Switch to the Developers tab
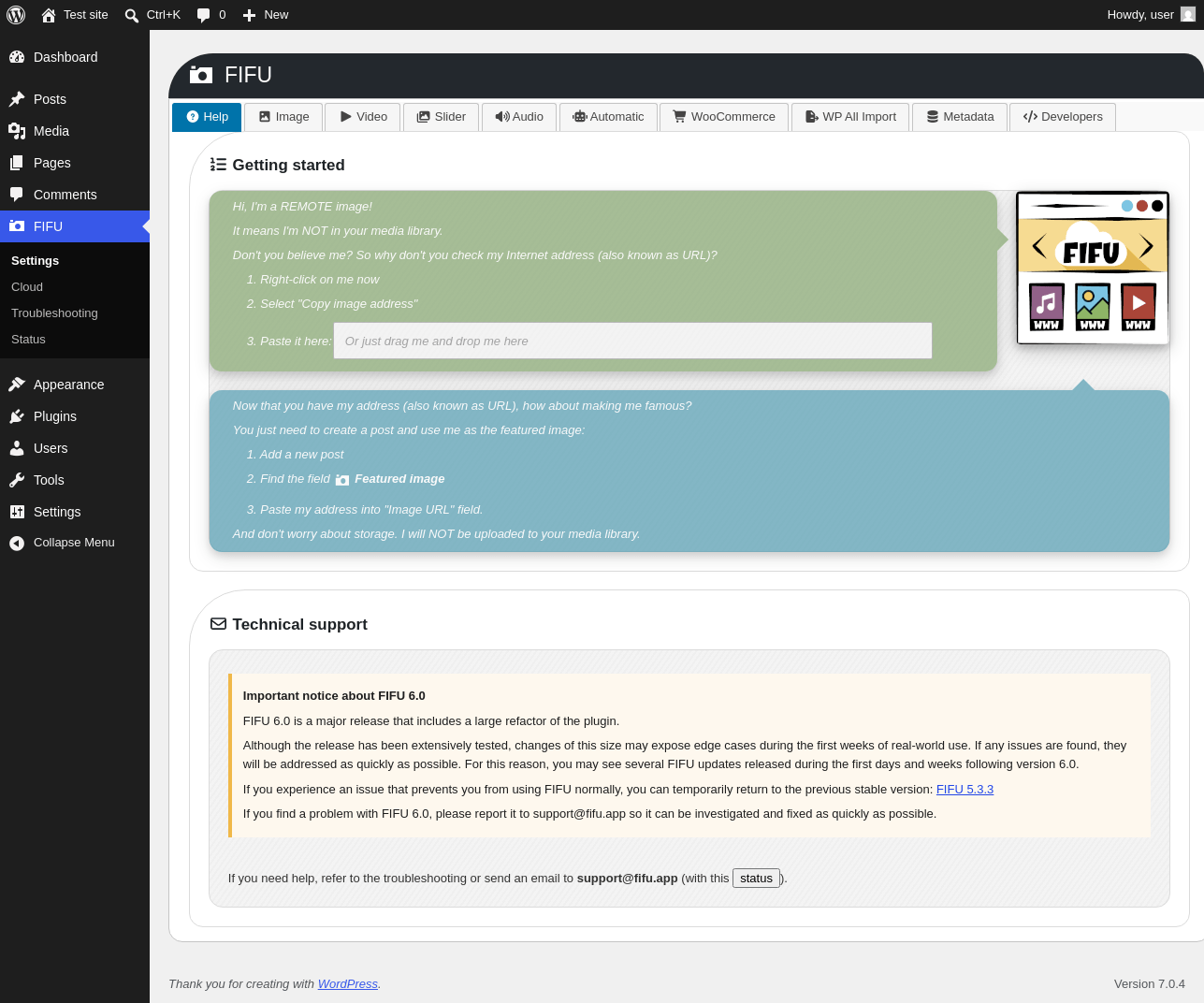Viewport: 1204px width, 1003px height. [x=1063, y=117]
